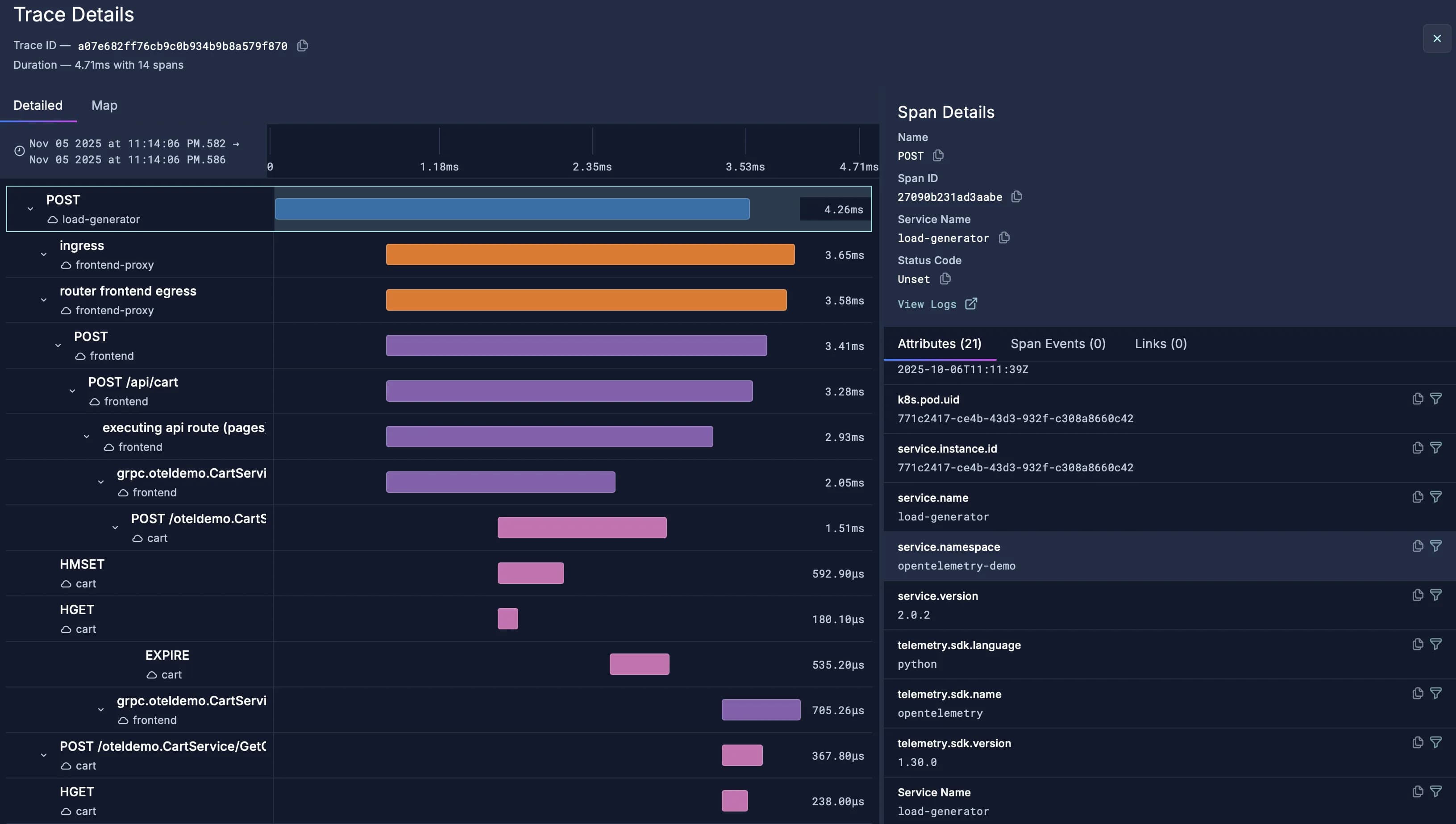Collapse the root POST load-generator span
The width and height of the screenshot is (1456, 824).
coord(30,209)
